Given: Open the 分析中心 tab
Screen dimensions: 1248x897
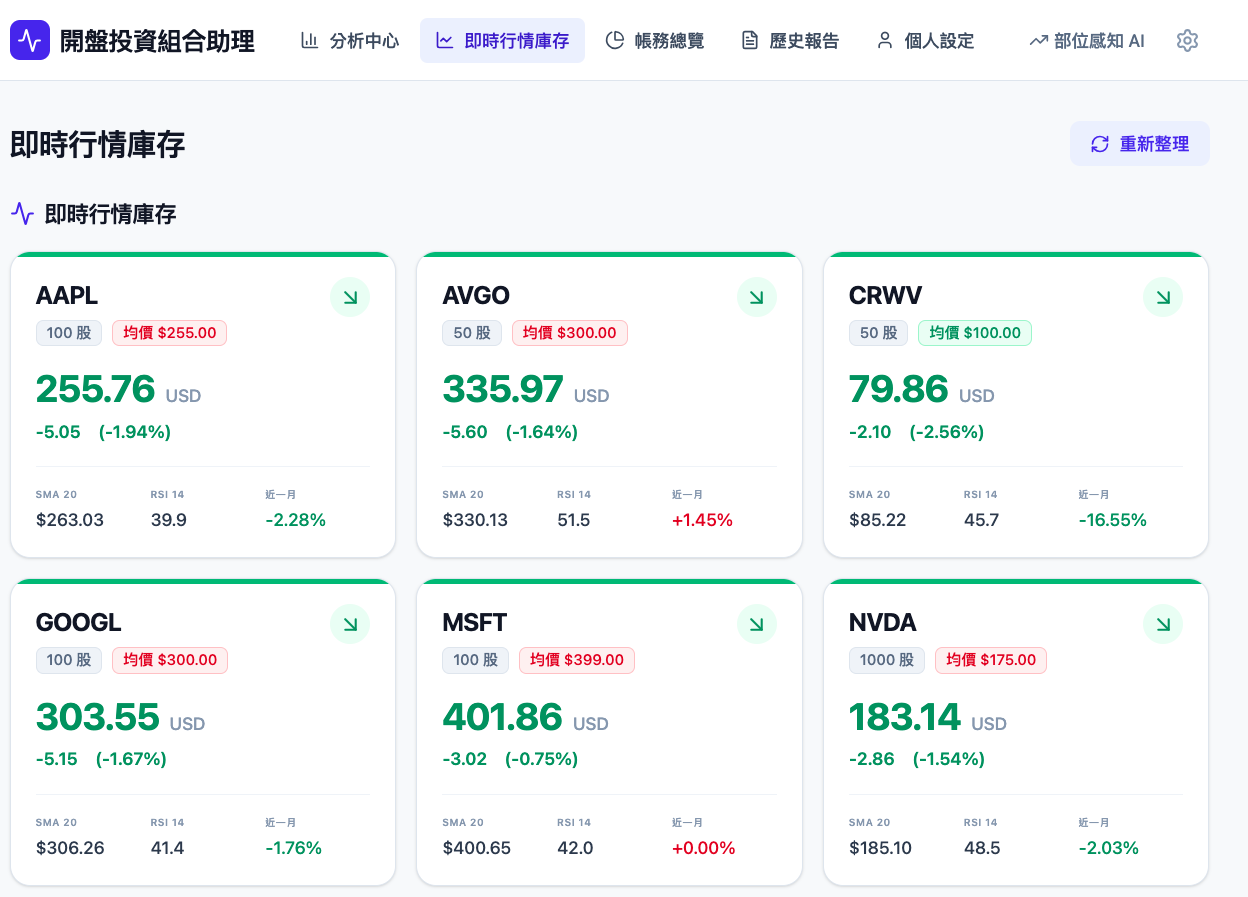Looking at the screenshot, I should point(350,41).
